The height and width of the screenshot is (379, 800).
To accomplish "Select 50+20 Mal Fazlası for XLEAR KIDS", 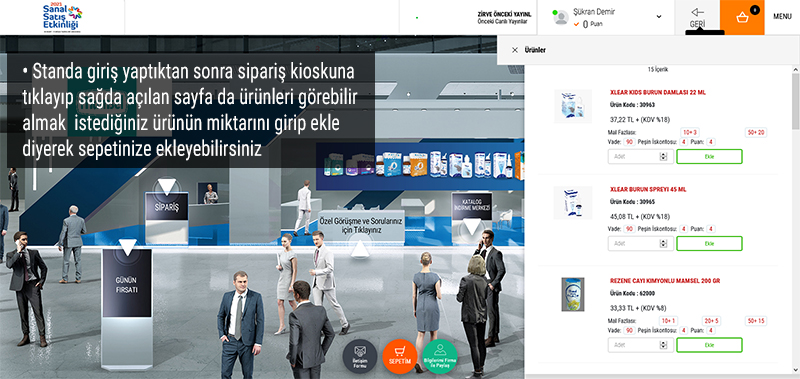I will [756, 133].
